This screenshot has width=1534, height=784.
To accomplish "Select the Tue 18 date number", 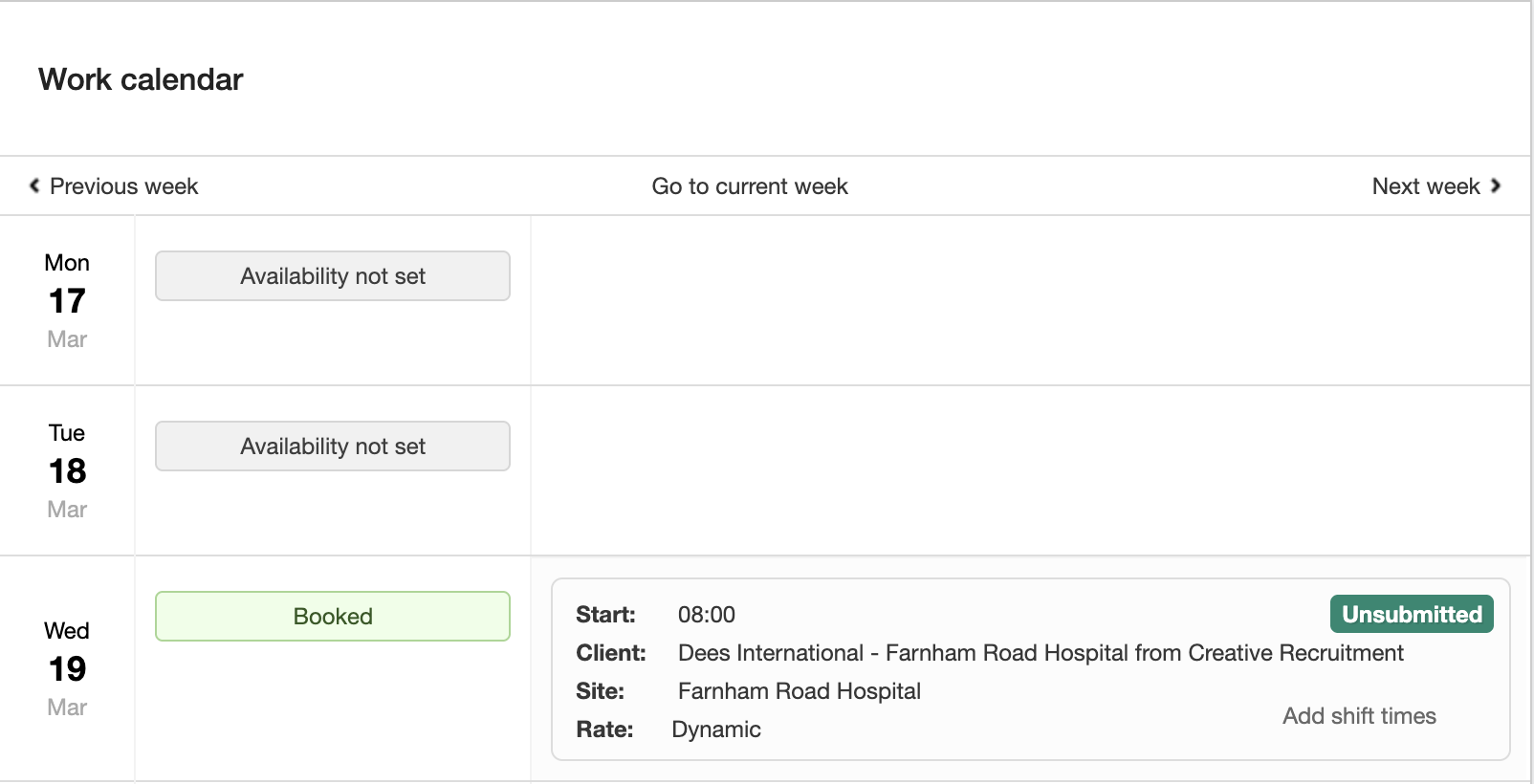I will click(x=67, y=471).
